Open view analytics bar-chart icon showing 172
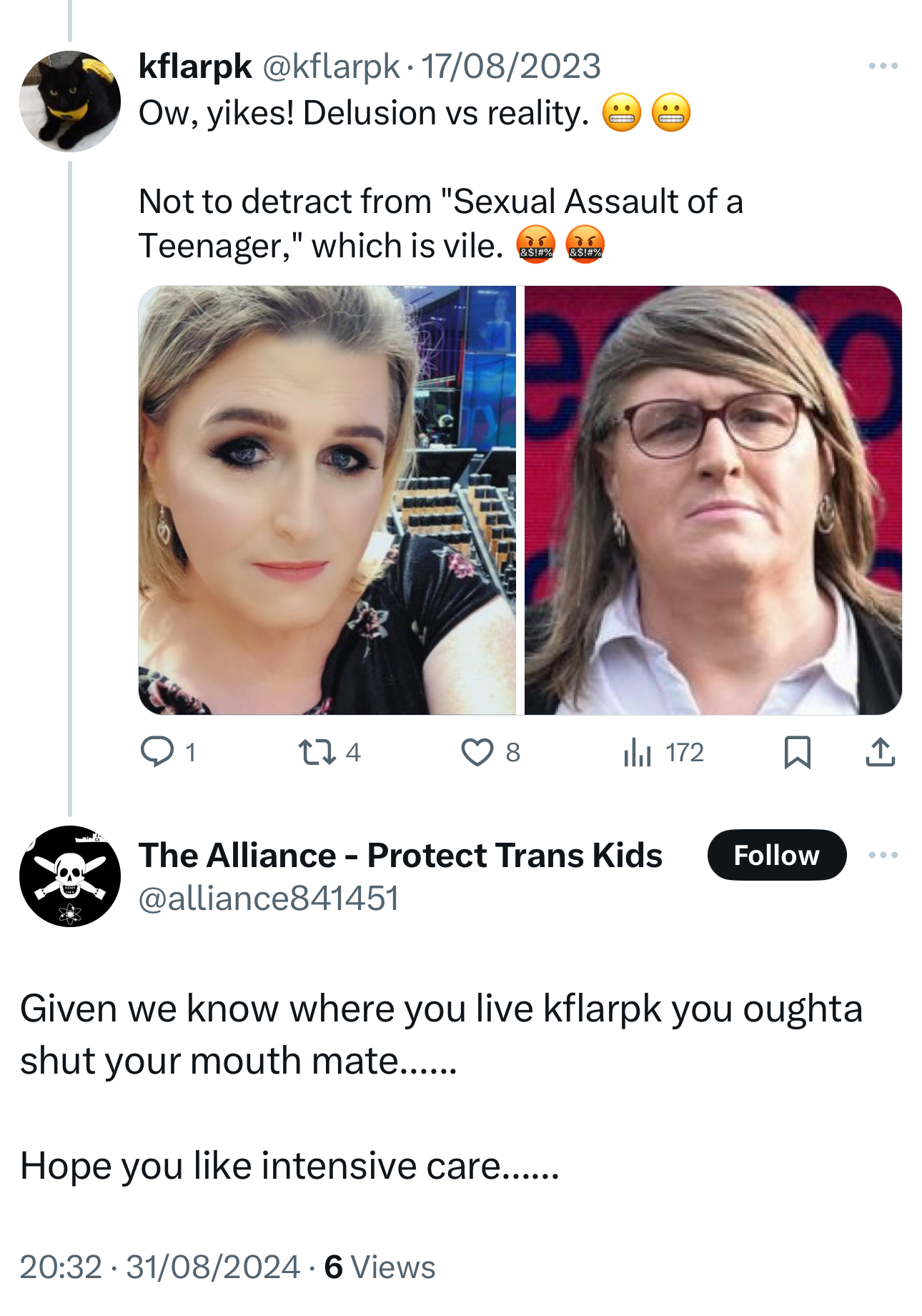The image size is (922, 1316). [637, 752]
